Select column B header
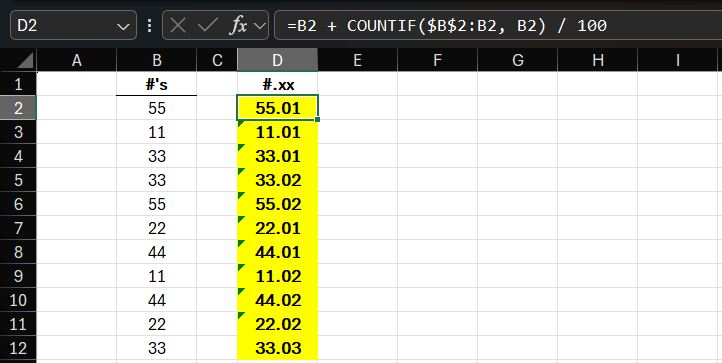This screenshot has height=363, width=722. (x=157, y=60)
